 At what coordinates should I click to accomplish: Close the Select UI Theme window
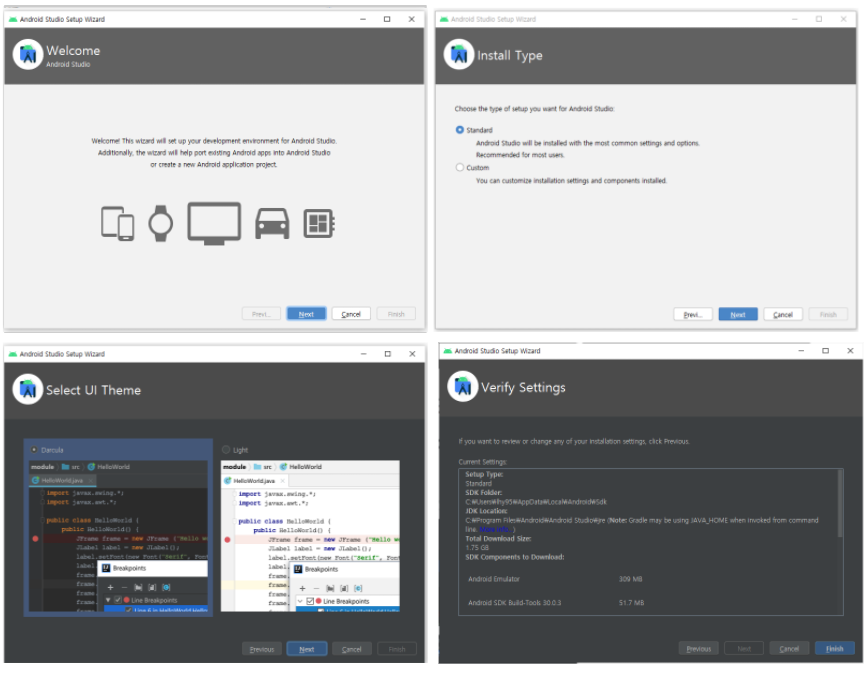coord(412,353)
